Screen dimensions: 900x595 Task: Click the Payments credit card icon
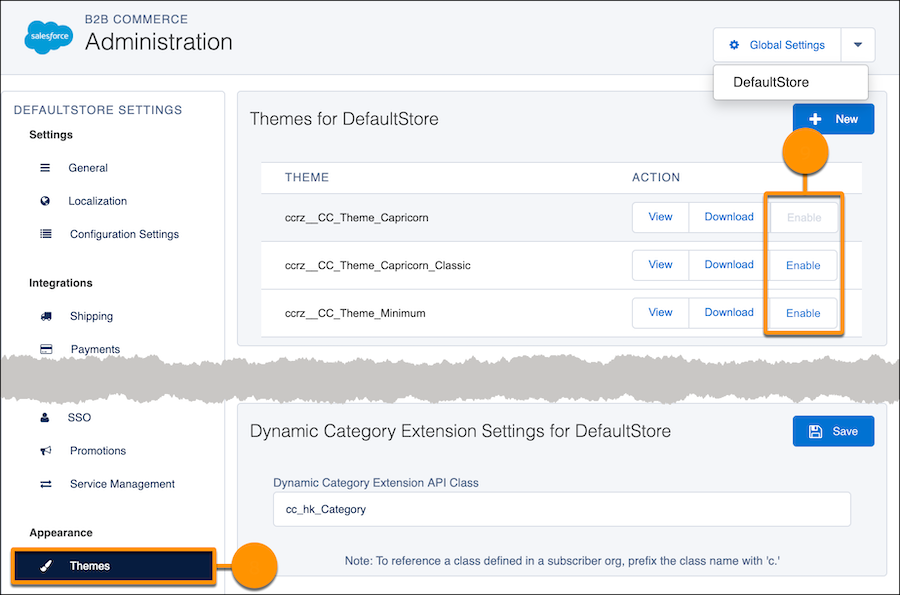pyautogui.click(x=46, y=349)
